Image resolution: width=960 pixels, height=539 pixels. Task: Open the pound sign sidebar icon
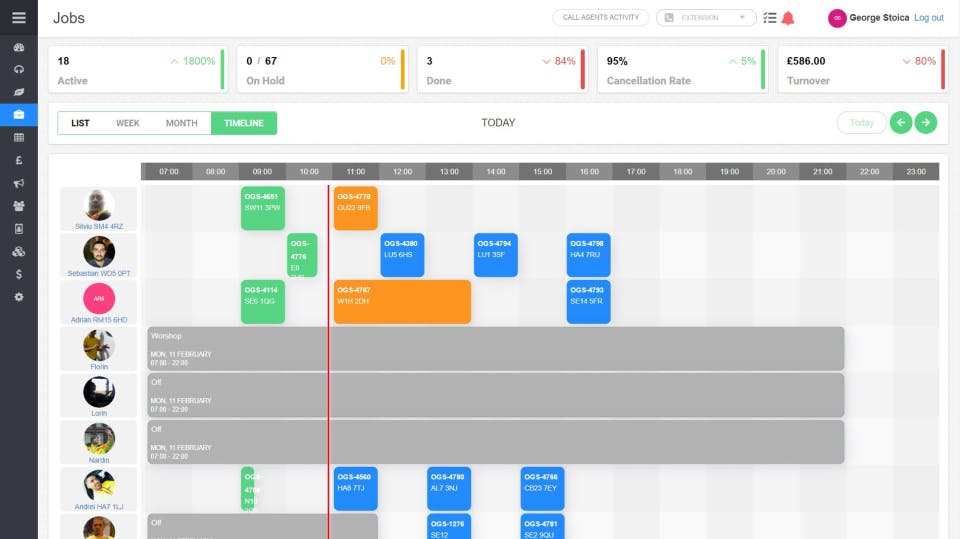[18, 160]
